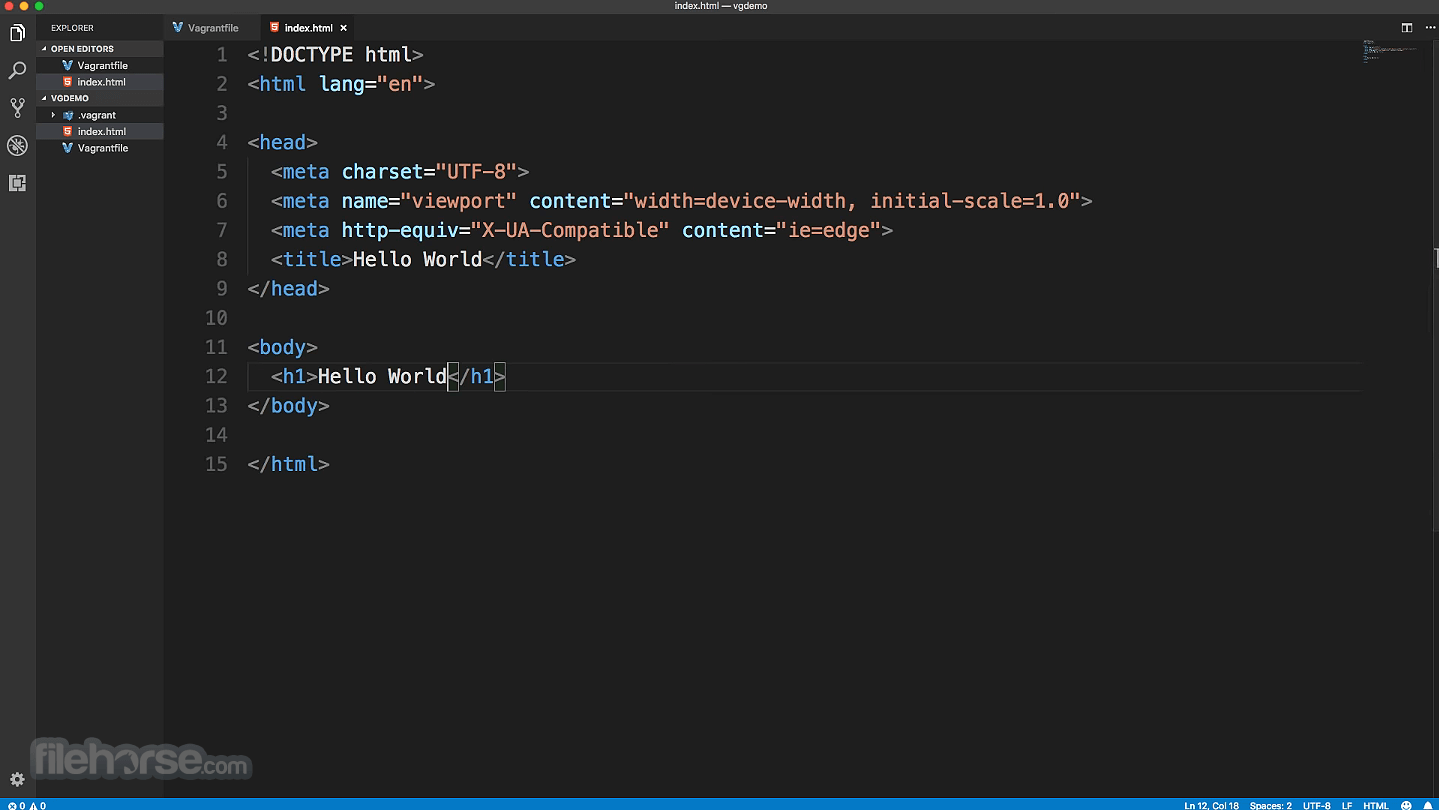Click the closing h1 tag
This screenshot has width=1439, height=810.
[476, 376]
